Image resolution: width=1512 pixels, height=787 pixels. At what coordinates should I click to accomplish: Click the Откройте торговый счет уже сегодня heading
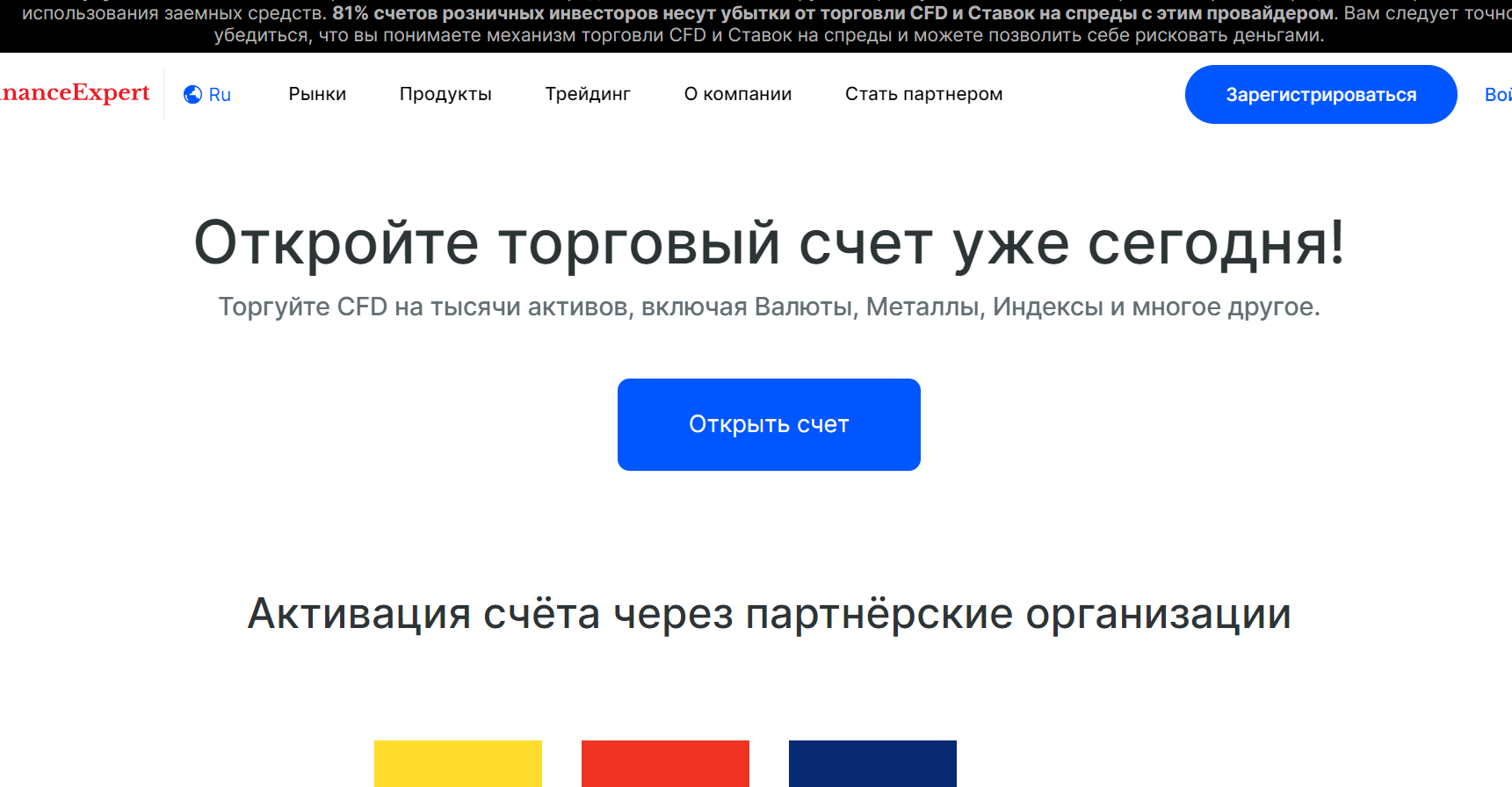click(x=769, y=243)
